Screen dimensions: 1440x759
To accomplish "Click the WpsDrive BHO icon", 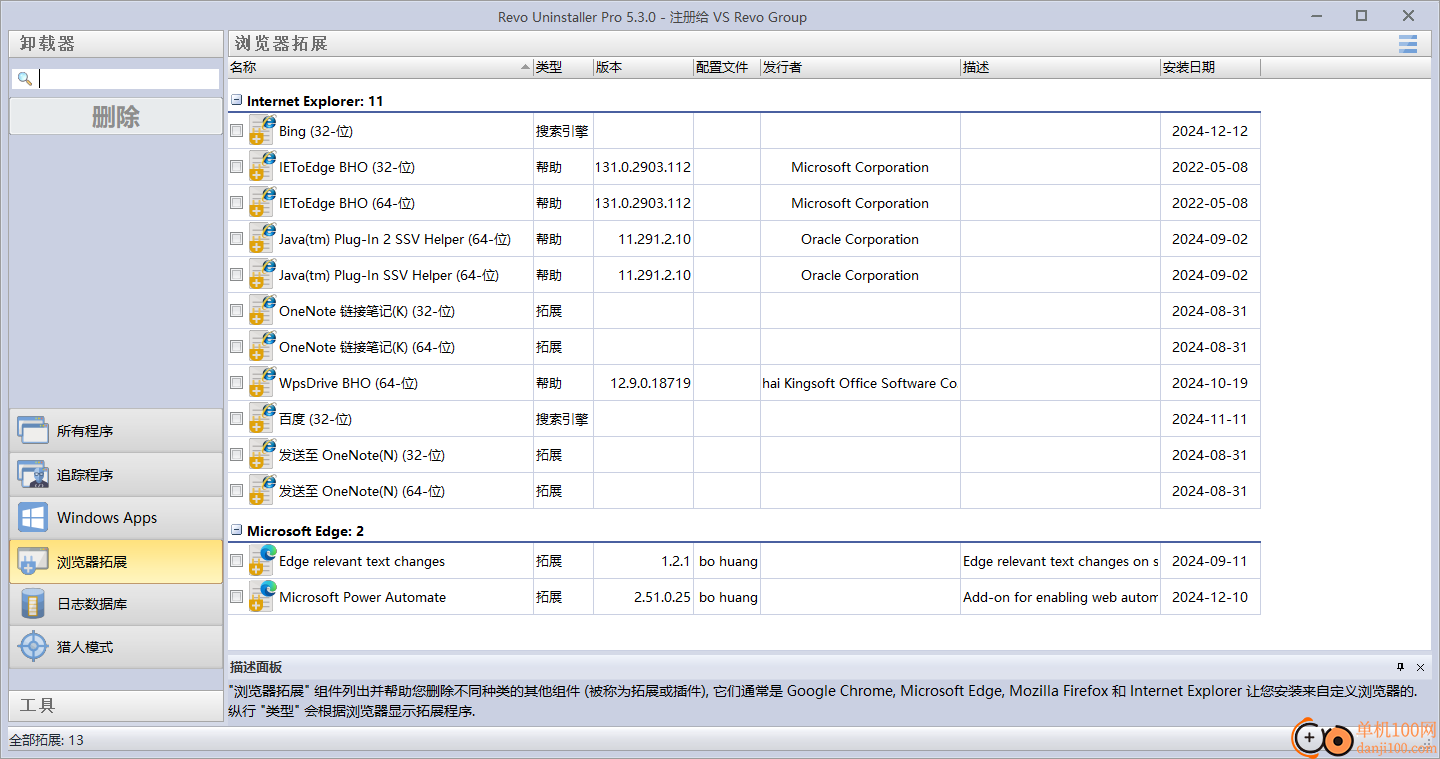I will (x=262, y=382).
